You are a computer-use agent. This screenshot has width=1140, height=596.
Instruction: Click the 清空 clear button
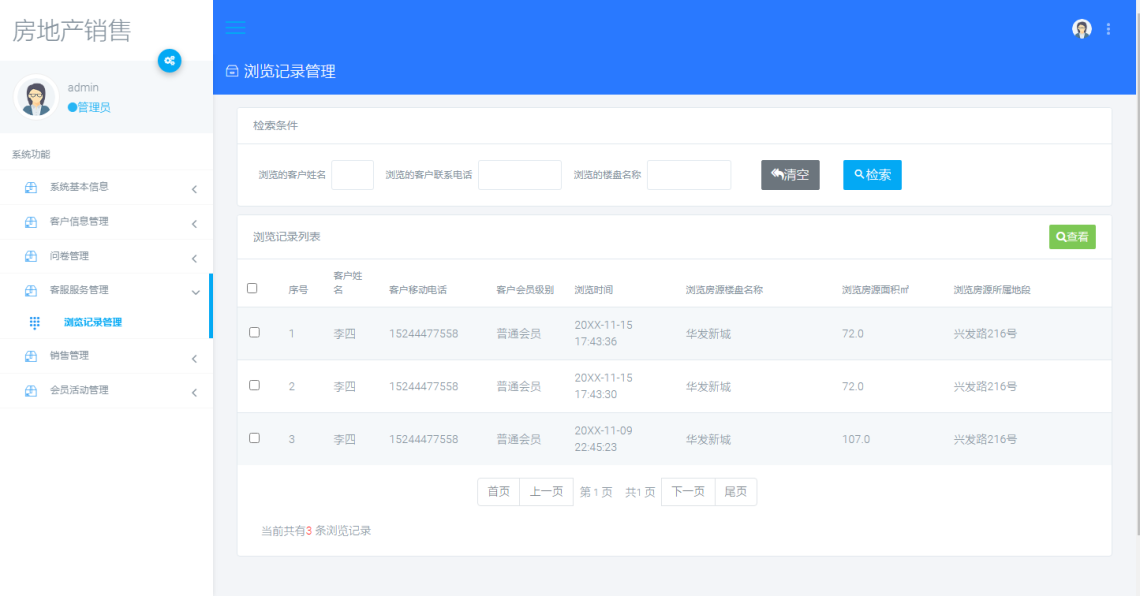pyautogui.click(x=789, y=174)
